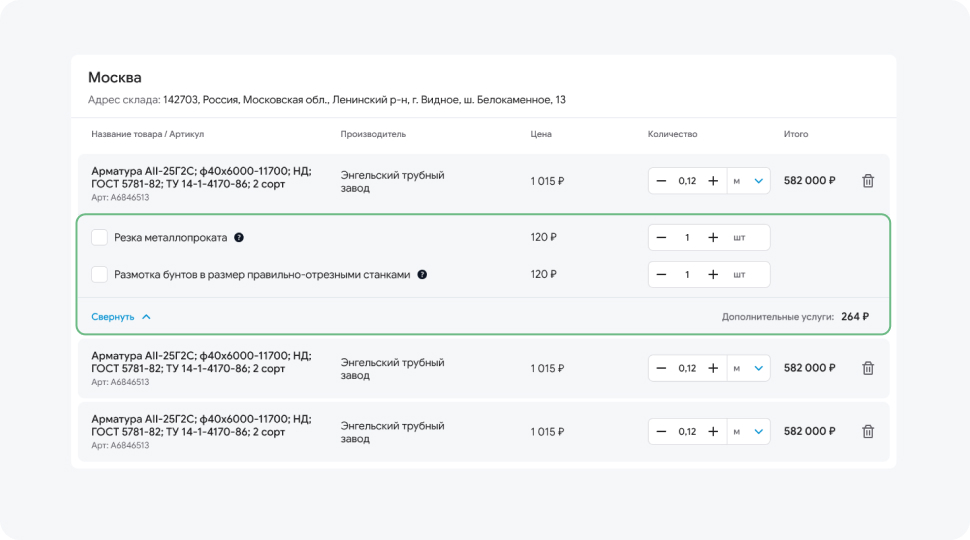This screenshot has height=540, width=970.
Task: Open unit dropdown in second Арматура row
Action: pyautogui.click(x=749, y=368)
